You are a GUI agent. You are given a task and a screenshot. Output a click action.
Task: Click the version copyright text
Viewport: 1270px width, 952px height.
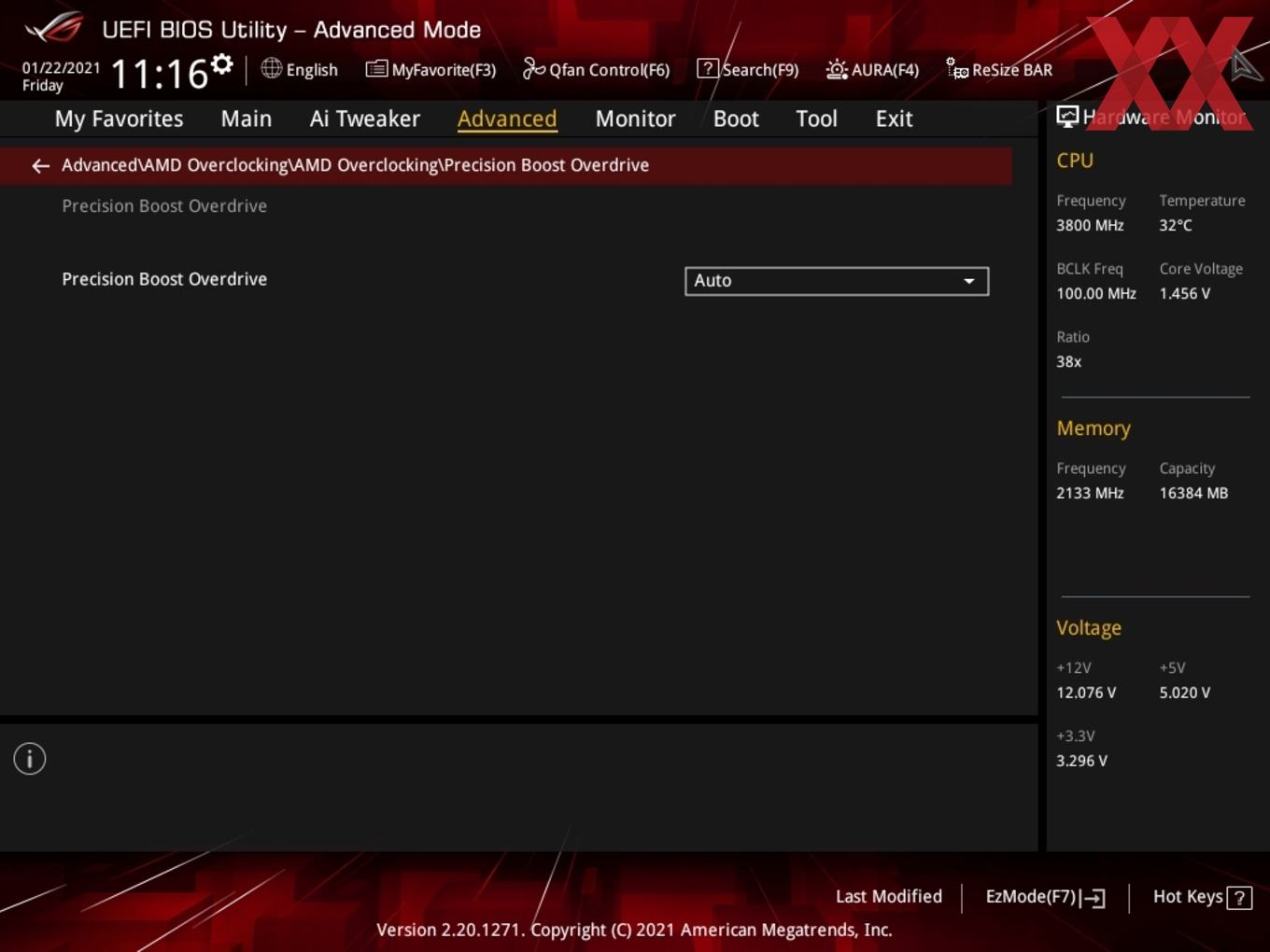(634, 930)
